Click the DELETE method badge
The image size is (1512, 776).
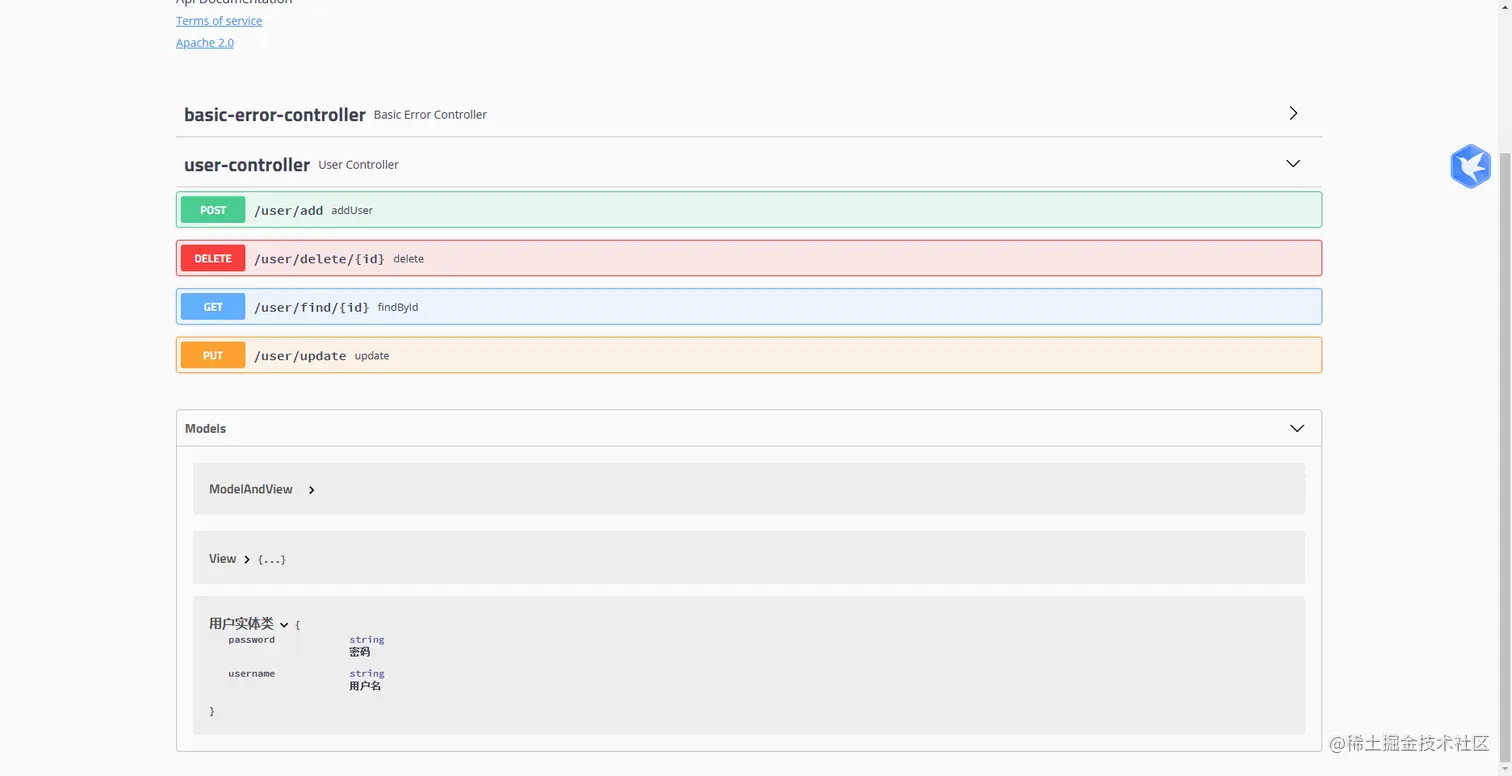pyautogui.click(x=213, y=258)
